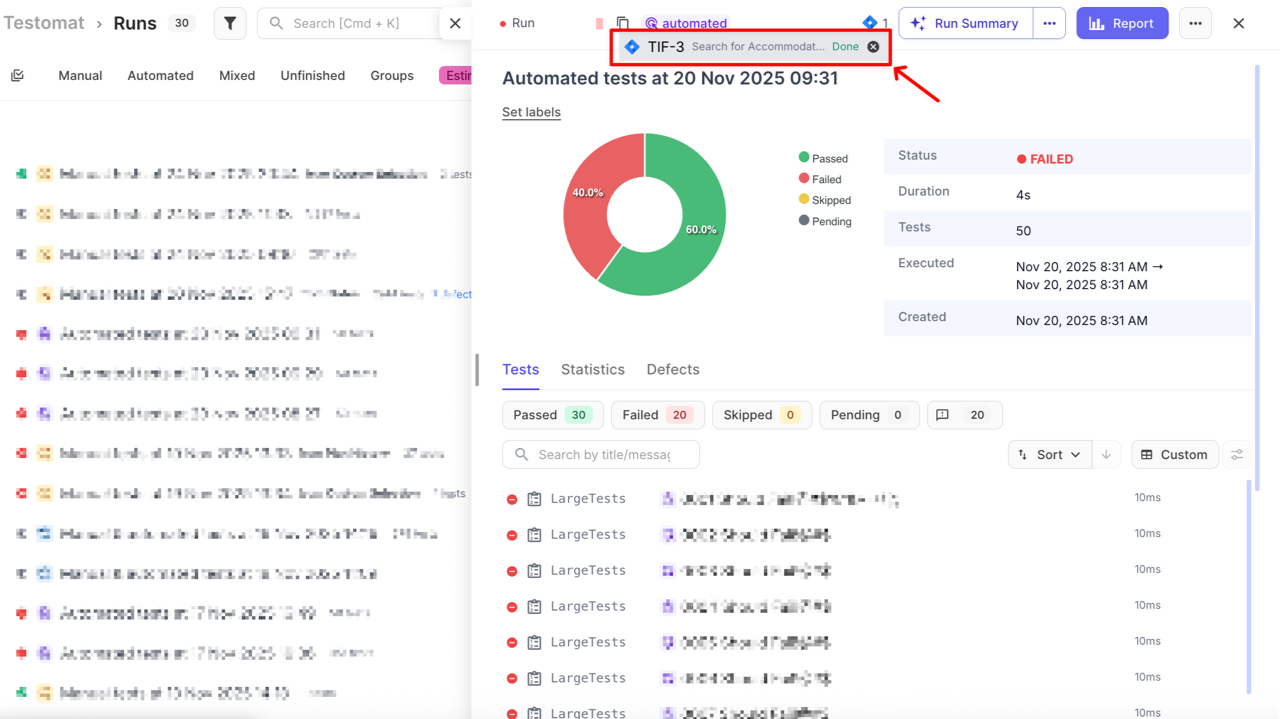Open the ellipsis menu beside Run Summary

1049,22
